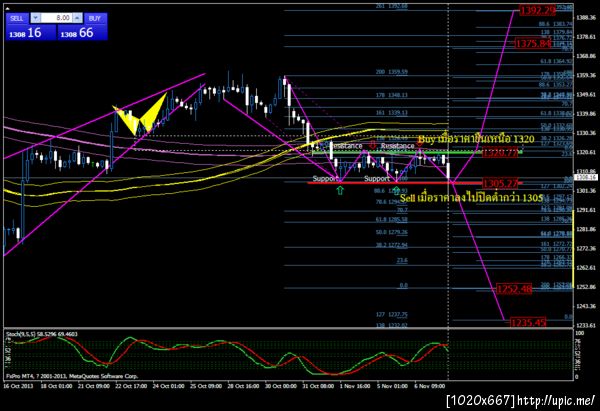Click the '21 Oct 09:00' time axis label
Image resolution: width=600 pixels, height=411 pixels.
click(94, 386)
